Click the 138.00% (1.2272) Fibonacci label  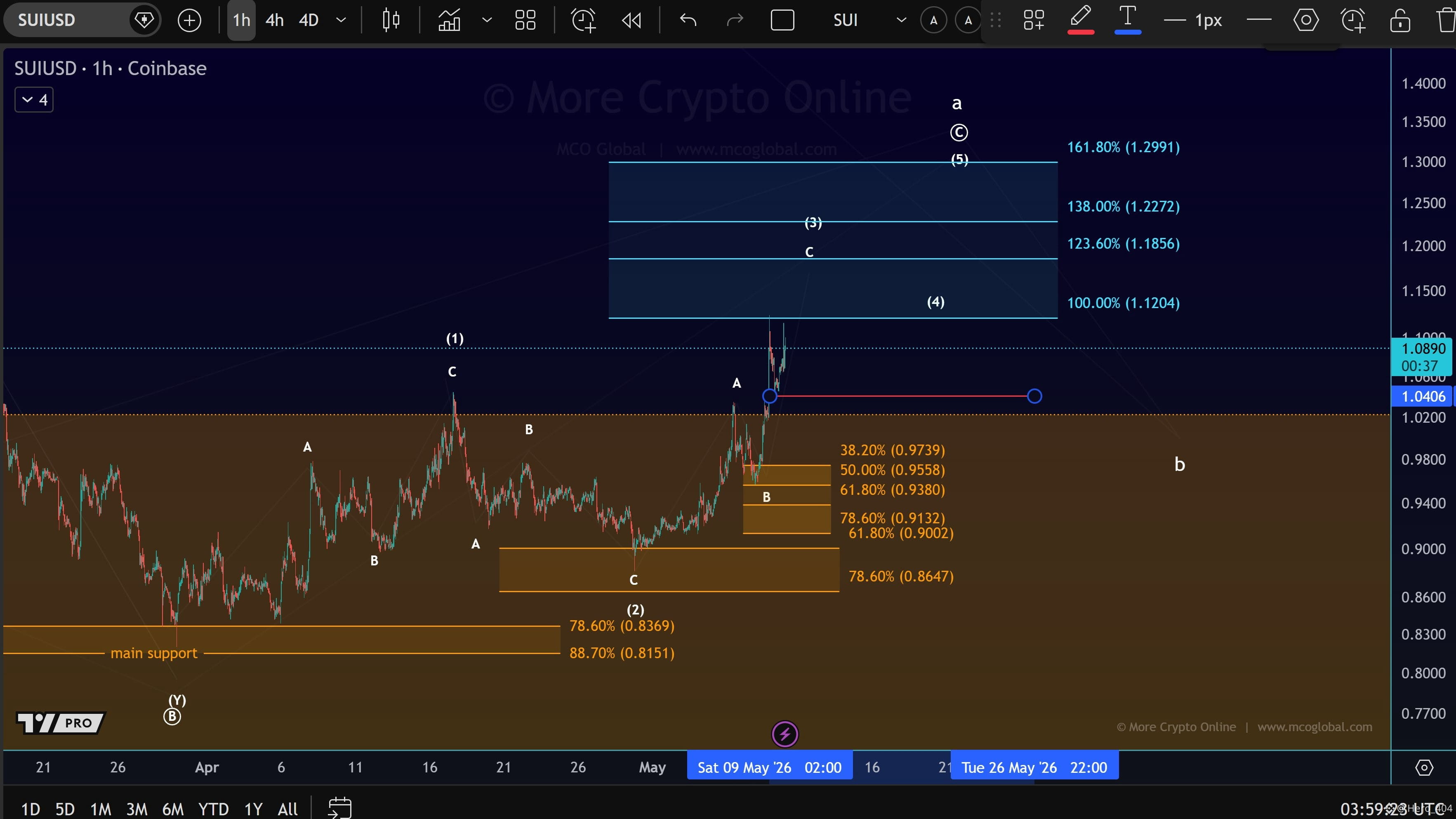1123,207
